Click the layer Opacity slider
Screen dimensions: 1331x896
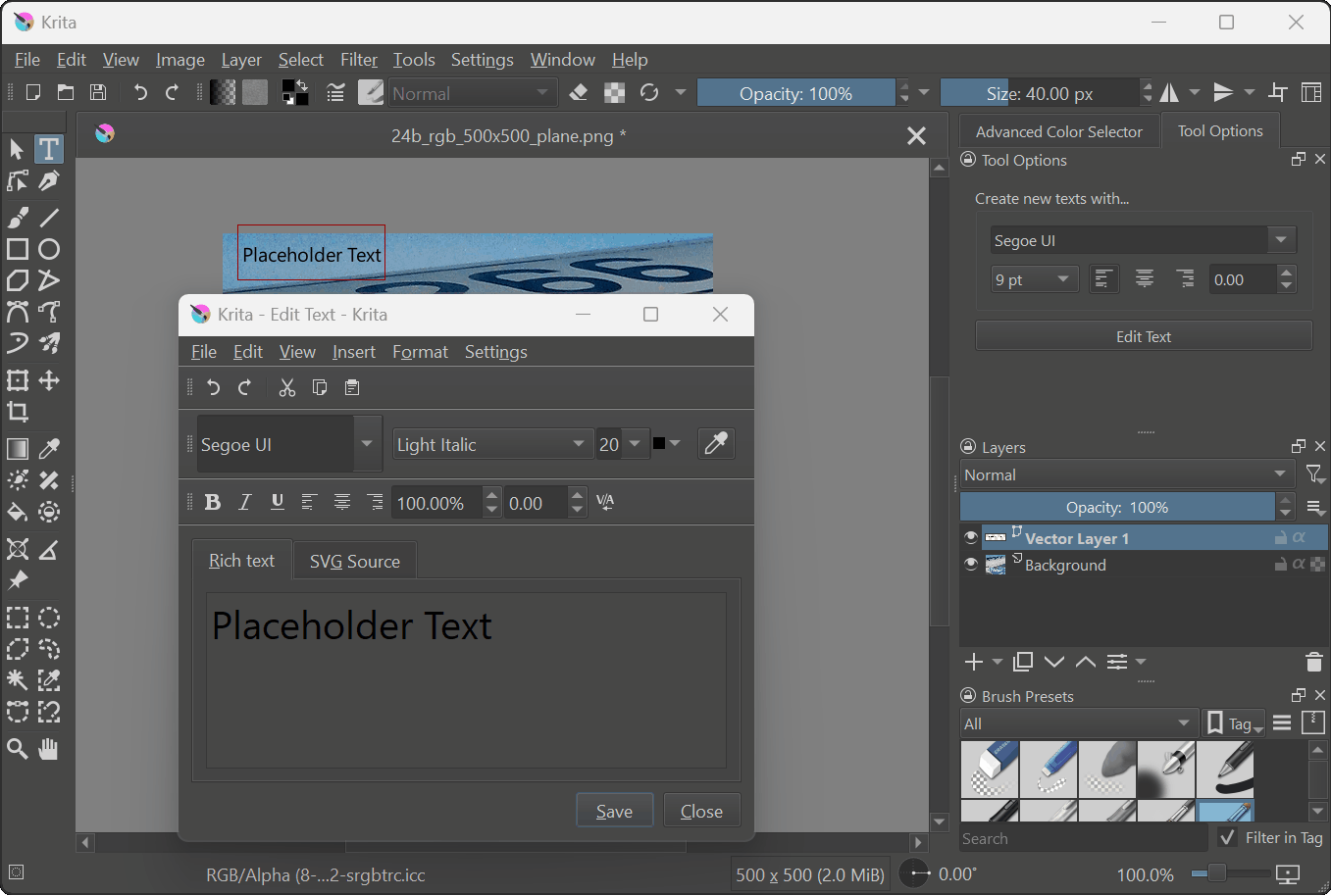(1116, 508)
